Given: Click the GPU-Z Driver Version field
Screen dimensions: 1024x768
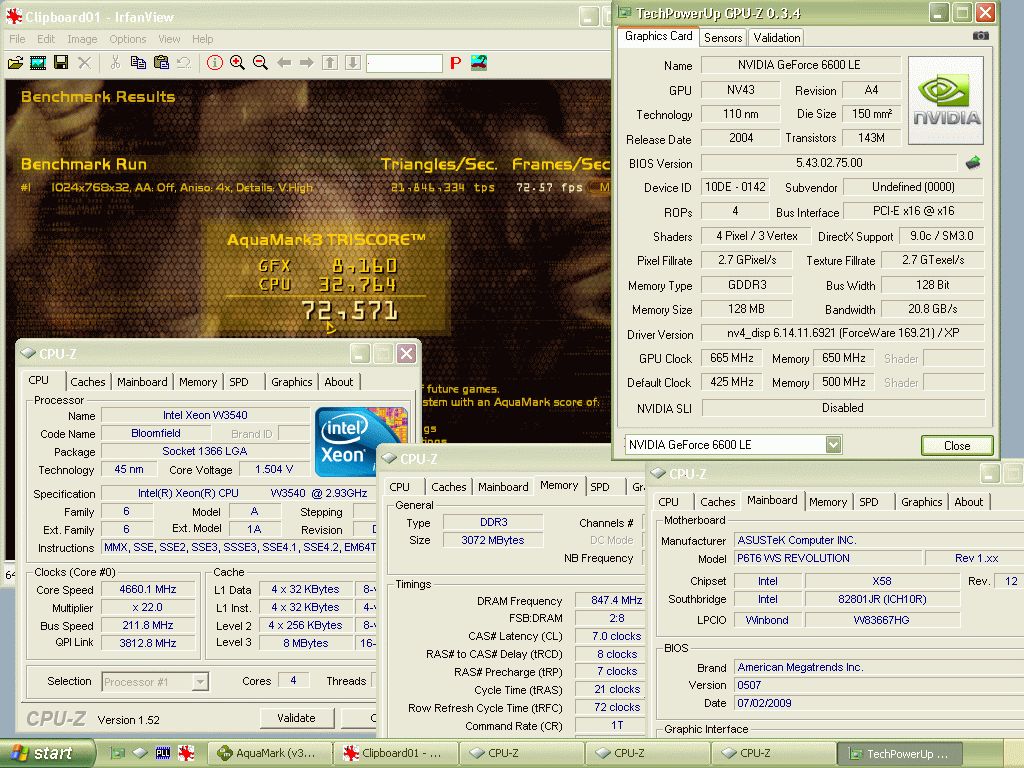Looking at the screenshot, I should [x=842, y=333].
